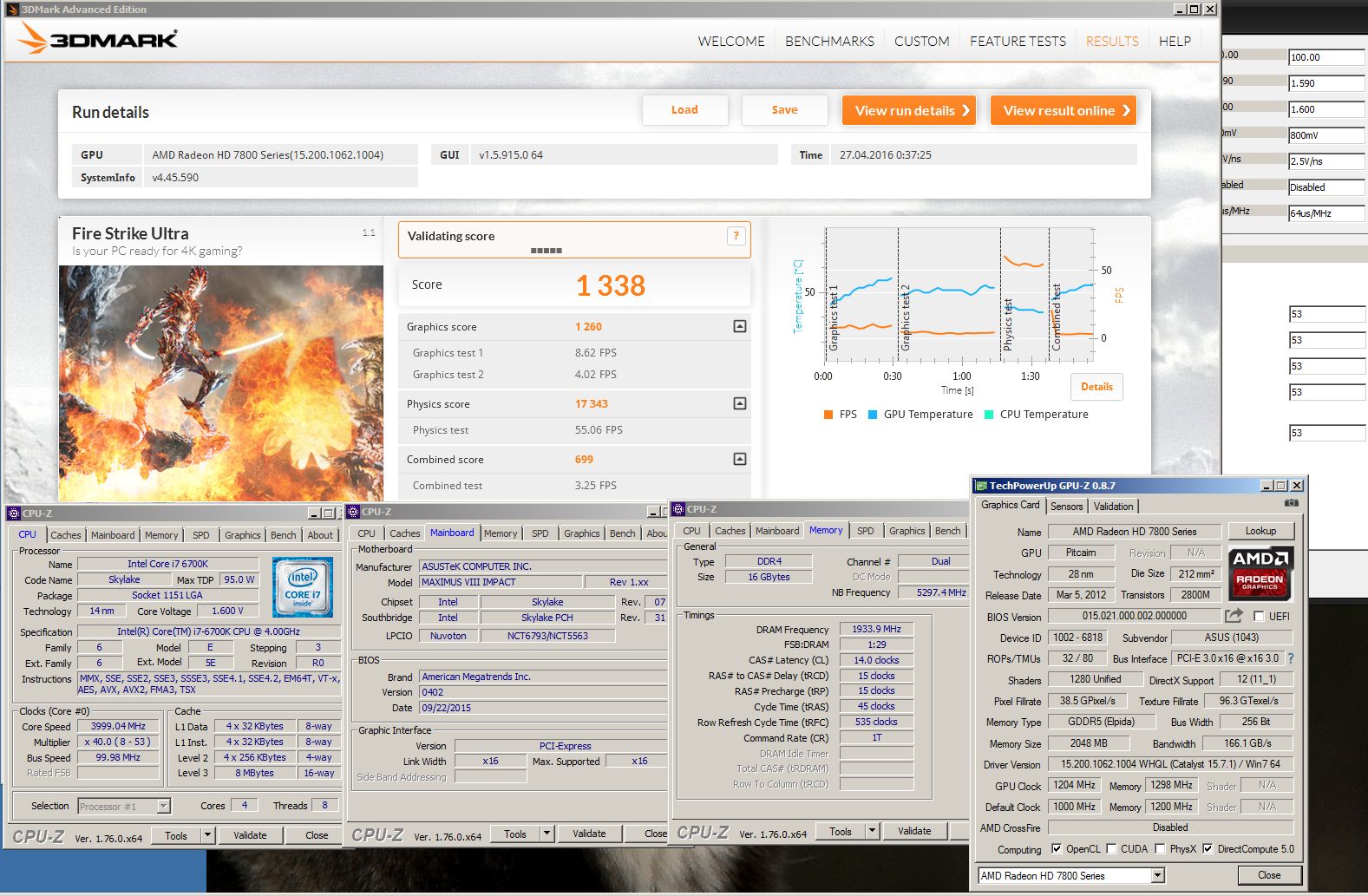Viewport: 1368px width, 896px height.
Task: Click the Graphics test 2 row
Action: click(x=574, y=375)
